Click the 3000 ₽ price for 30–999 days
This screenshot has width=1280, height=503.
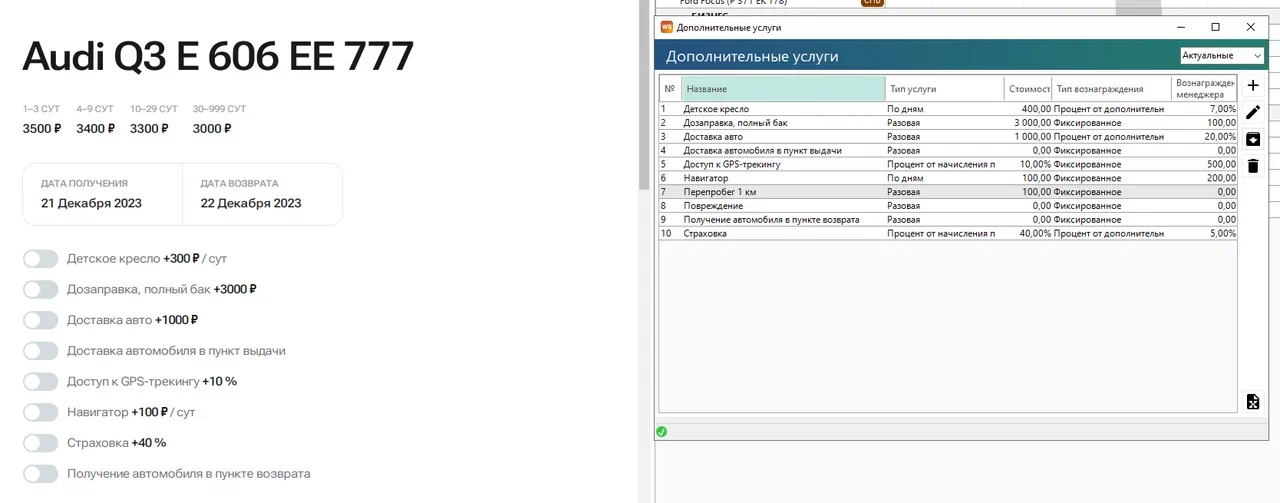(212, 129)
